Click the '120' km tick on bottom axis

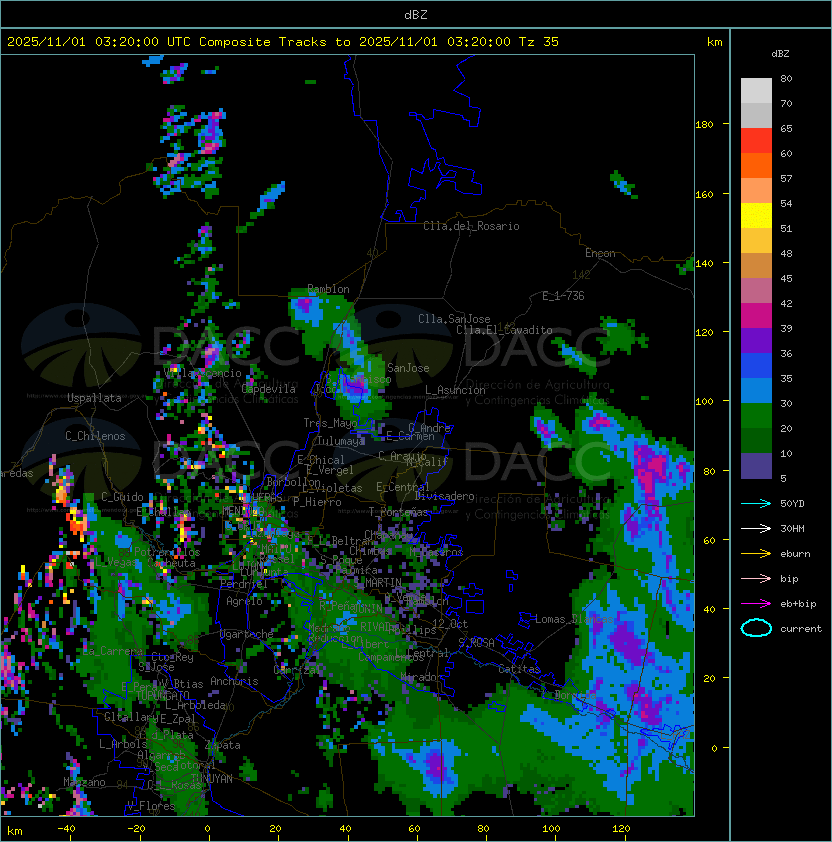coord(621,829)
